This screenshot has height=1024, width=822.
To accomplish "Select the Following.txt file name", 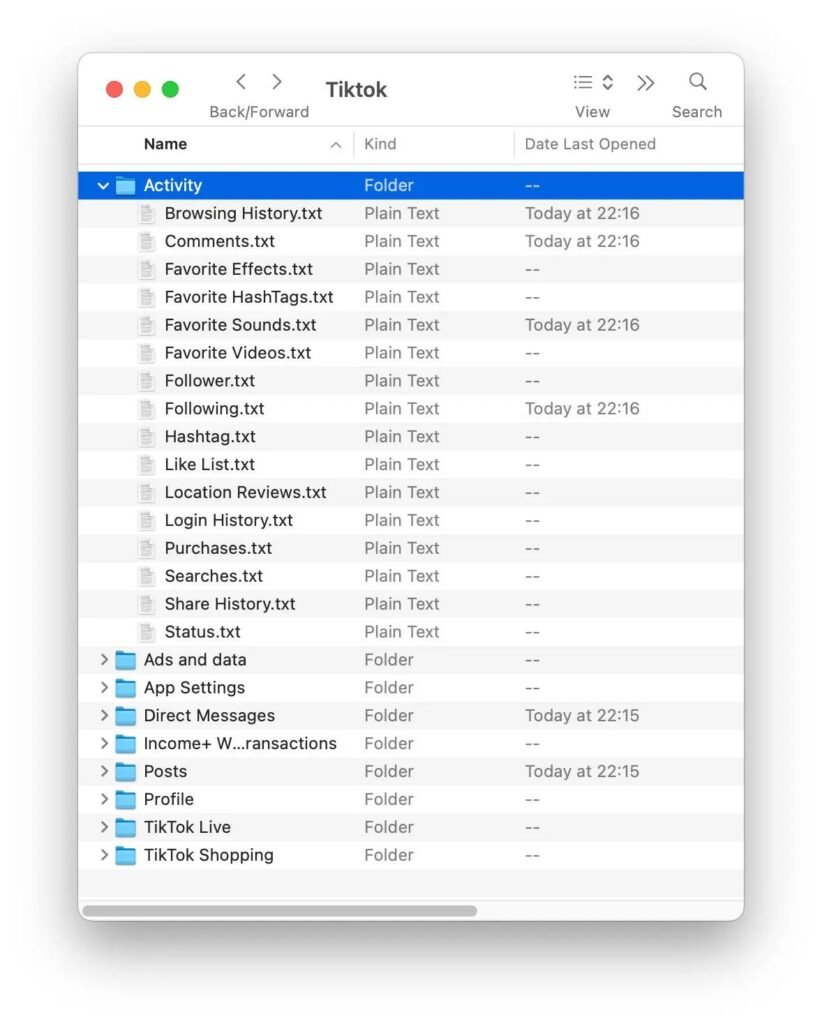I will pyautogui.click(x=214, y=409).
